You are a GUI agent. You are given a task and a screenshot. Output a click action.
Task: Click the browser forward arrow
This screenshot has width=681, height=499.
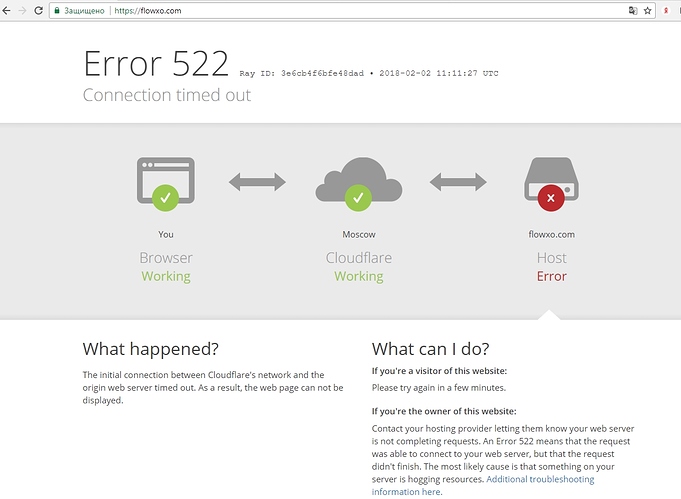[x=22, y=11]
